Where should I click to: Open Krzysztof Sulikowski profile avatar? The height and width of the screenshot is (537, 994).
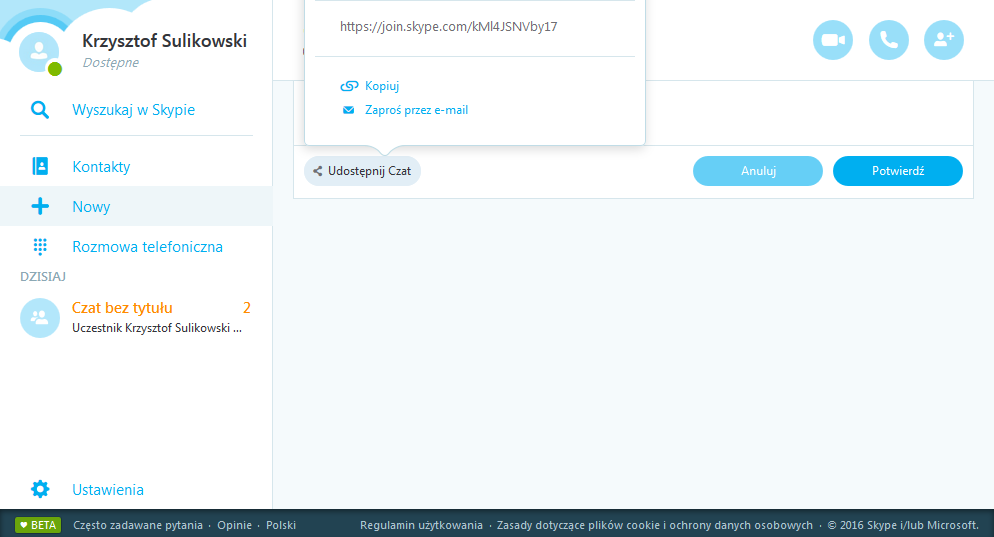coord(39,51)
